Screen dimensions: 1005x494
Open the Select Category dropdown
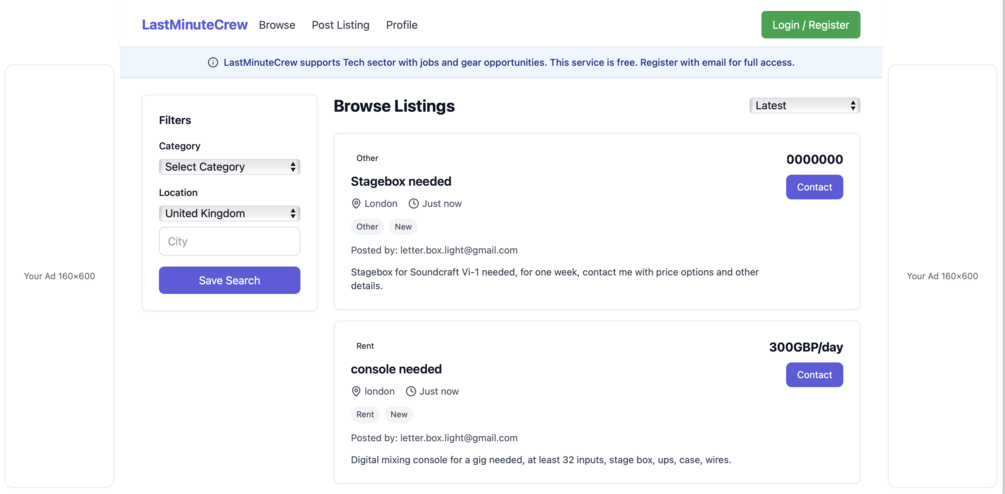click(x=229, y=167)
